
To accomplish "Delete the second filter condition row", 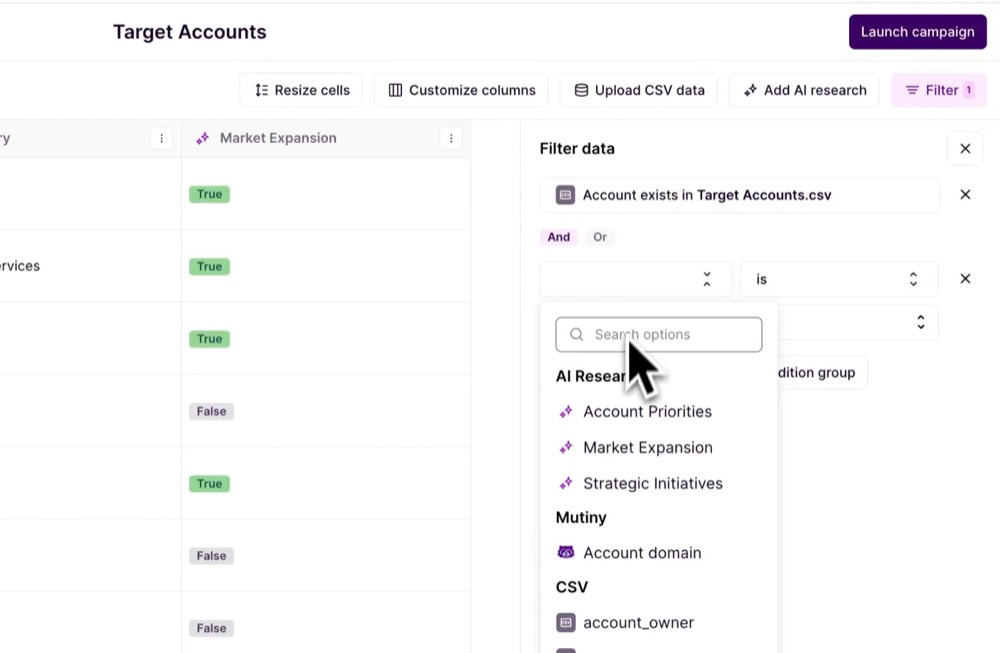I will [964, 279].
